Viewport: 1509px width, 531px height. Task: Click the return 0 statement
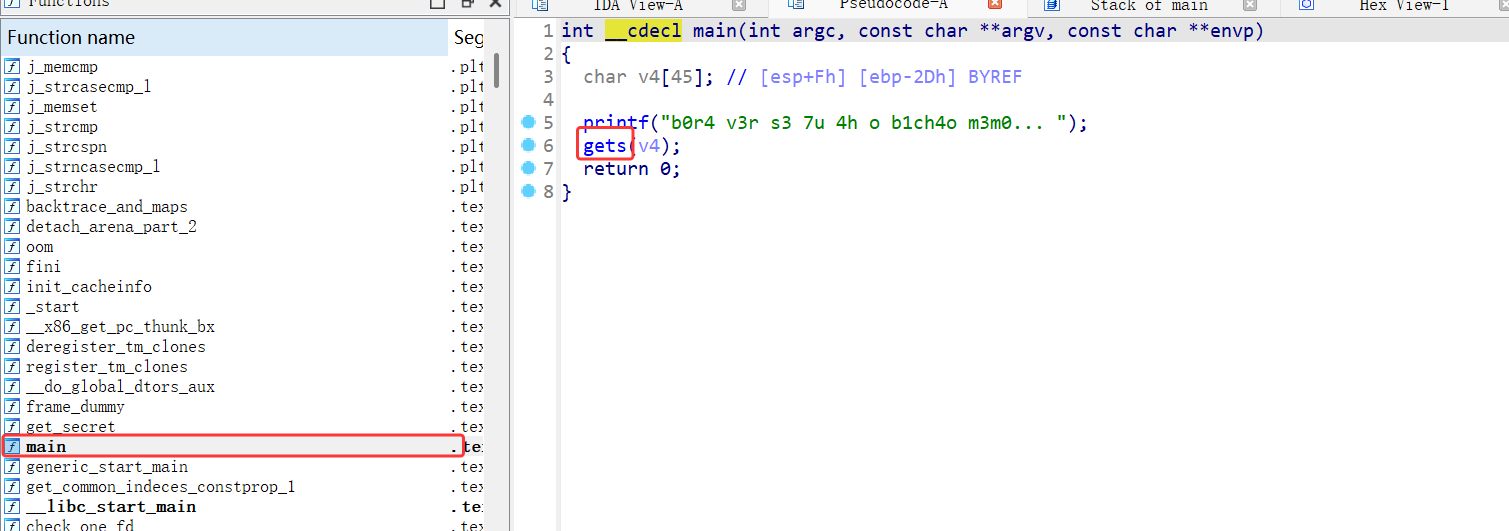click(632, 169)
